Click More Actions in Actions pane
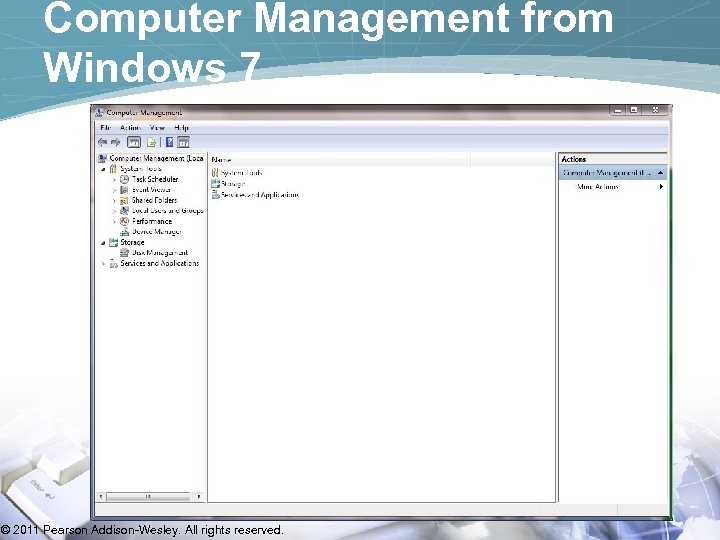Screen dimensions: 720x540 [597, 186]
